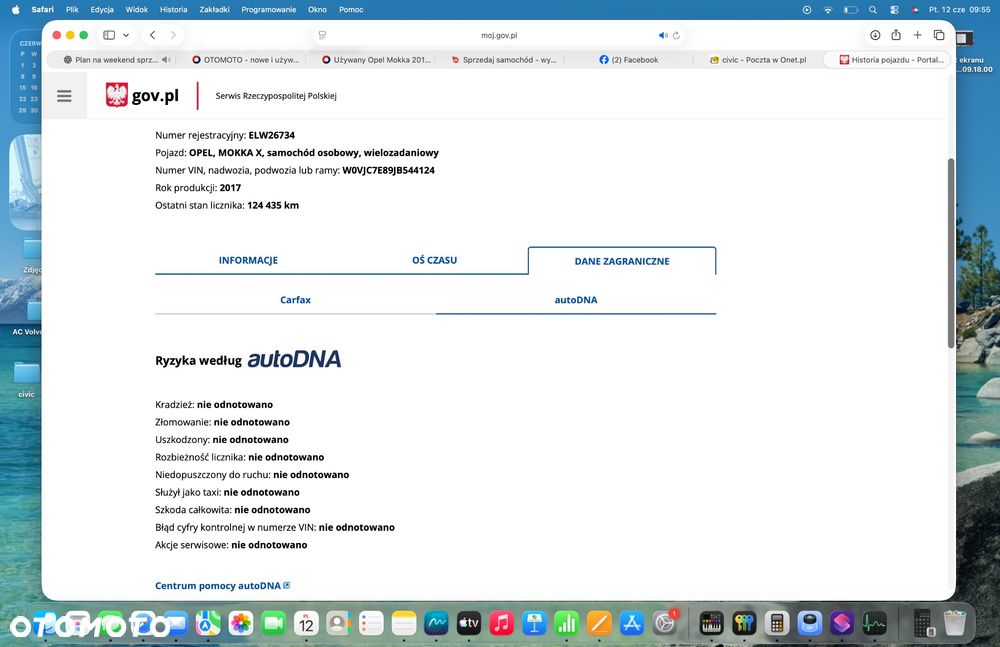Viewport: 1000px width, 647px height.
Task: Open the Zakładki menu in menu bar
Action: tap(214, 10)
